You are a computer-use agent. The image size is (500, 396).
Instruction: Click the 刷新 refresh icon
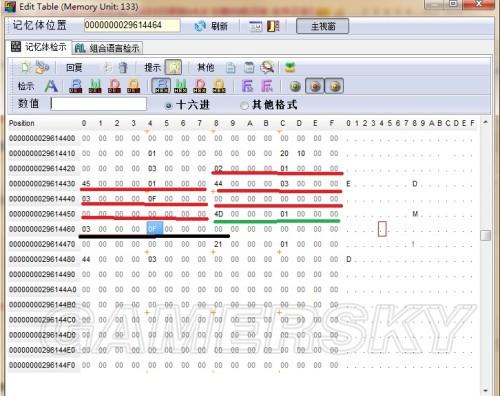click(200, 26)
